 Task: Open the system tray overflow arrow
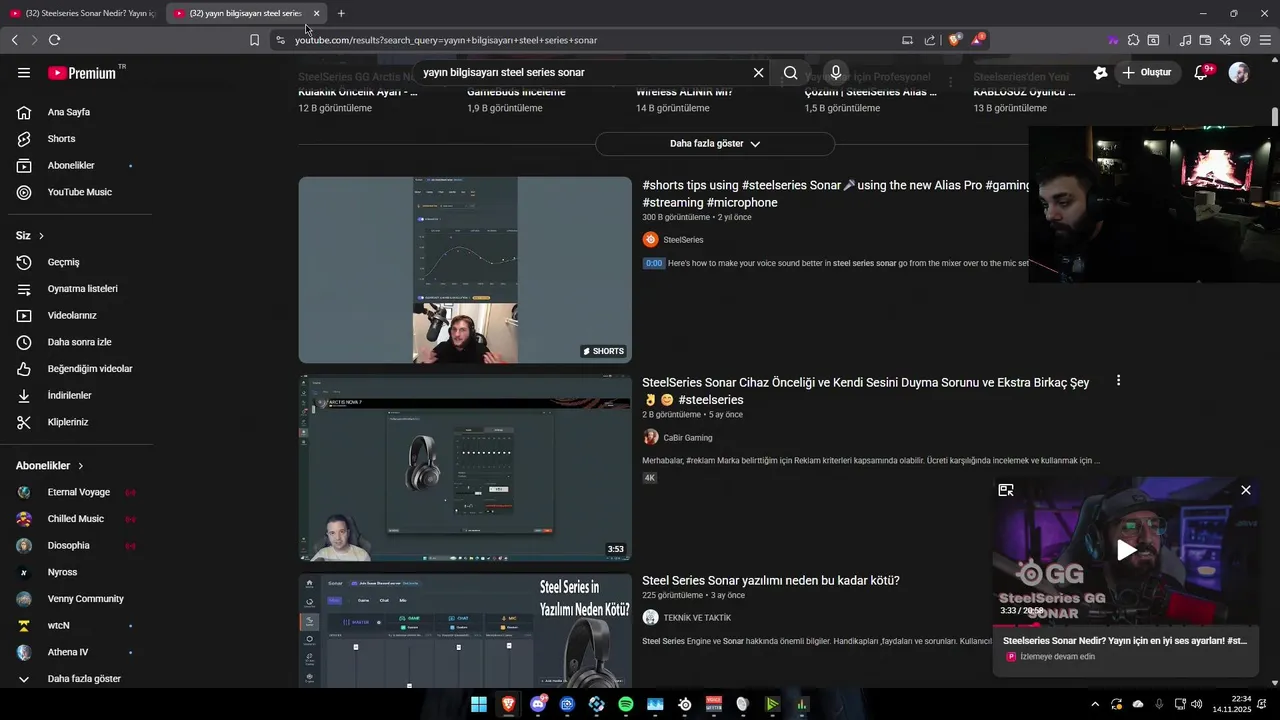point(1095,704)
